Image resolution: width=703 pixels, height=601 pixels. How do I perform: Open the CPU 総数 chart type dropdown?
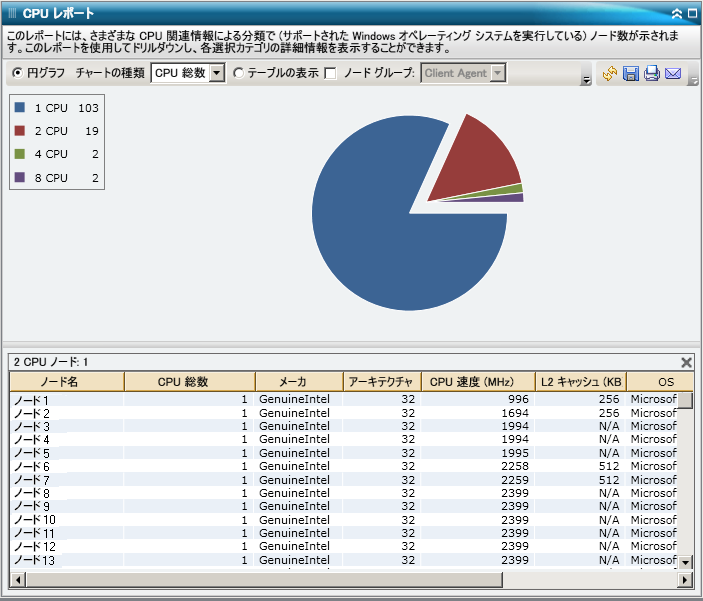point(217,73)
